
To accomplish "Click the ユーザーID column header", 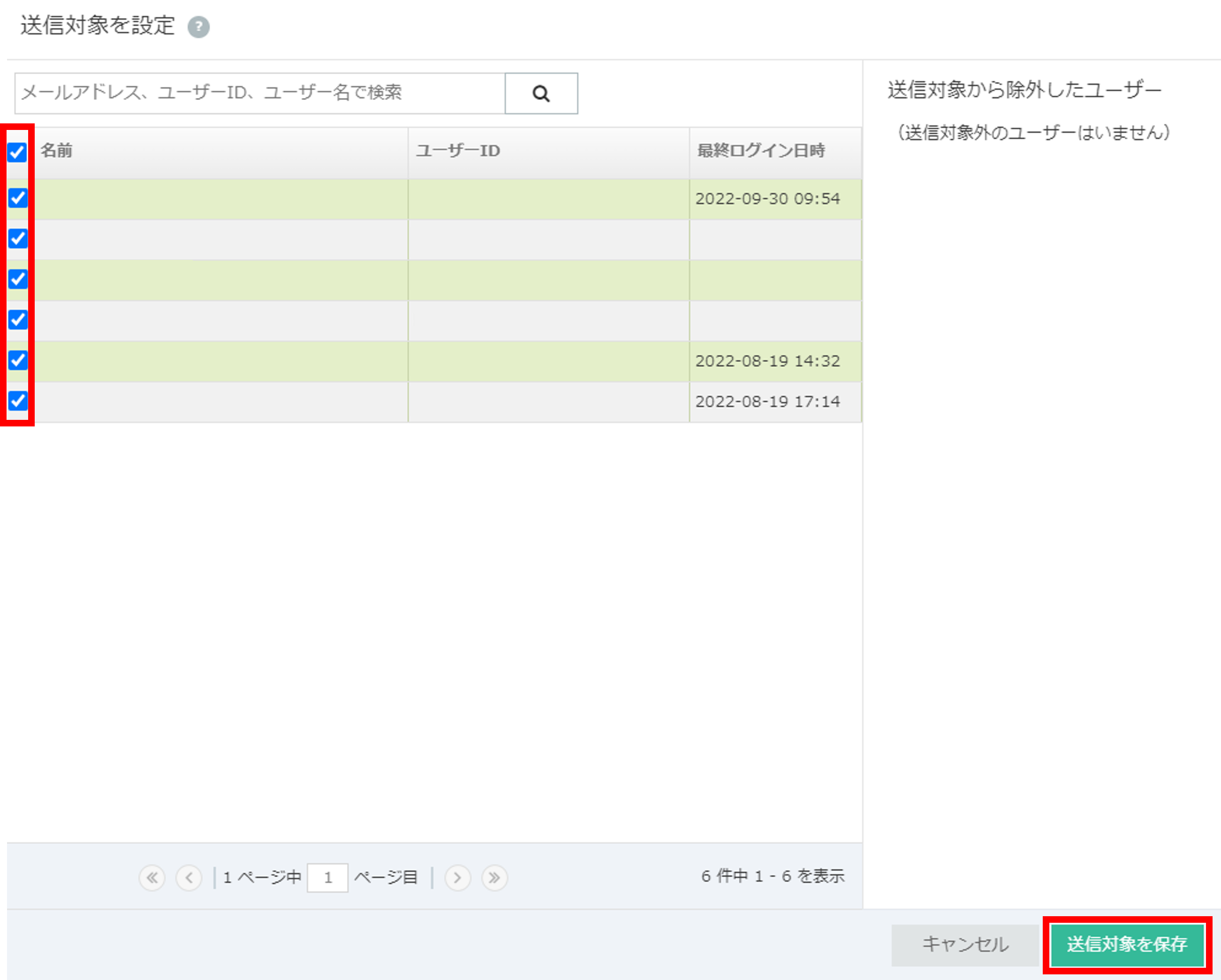I will (x=458, y=151).
